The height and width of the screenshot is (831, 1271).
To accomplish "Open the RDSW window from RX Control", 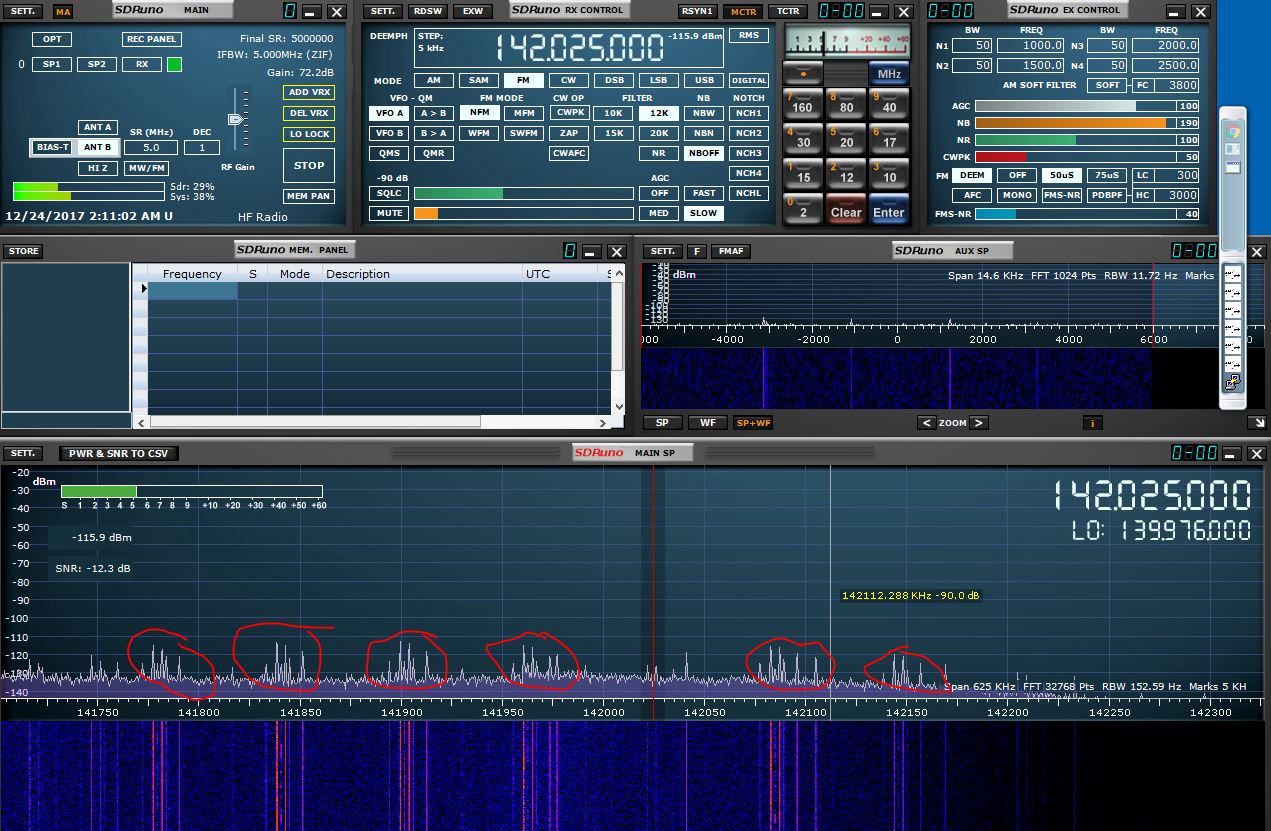I will (427, 12).
